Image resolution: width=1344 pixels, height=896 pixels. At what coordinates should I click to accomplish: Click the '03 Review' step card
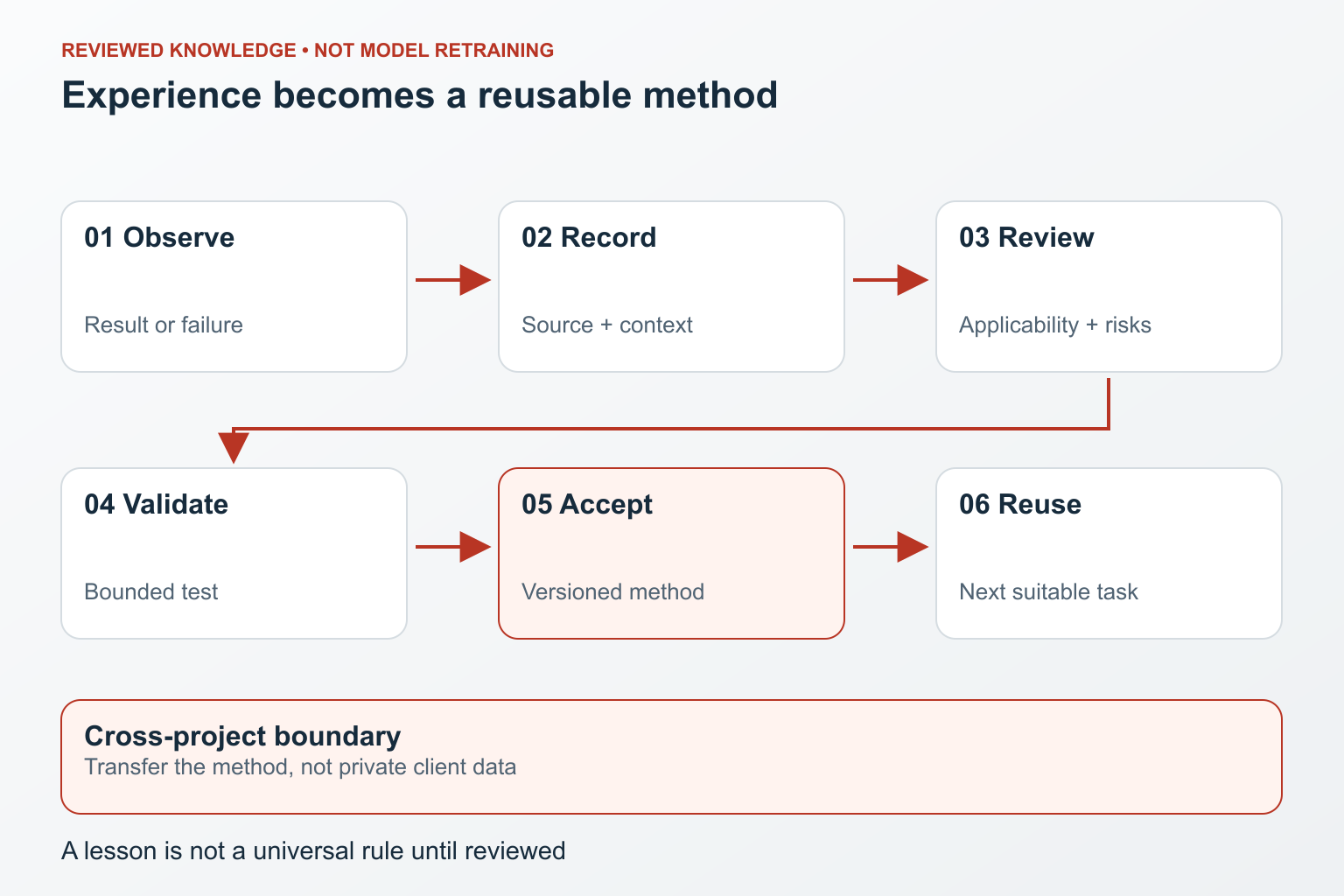coord(1109,287)
